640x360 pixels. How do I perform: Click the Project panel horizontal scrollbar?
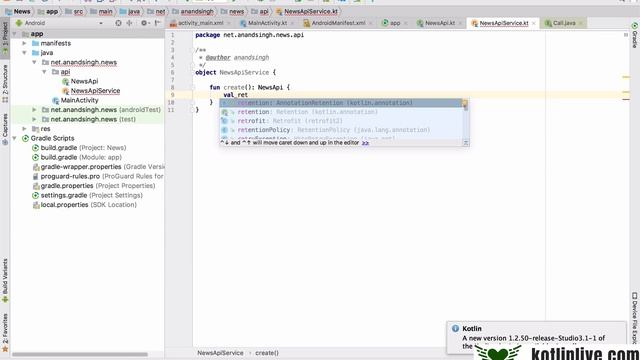click(x=80, y=355)
